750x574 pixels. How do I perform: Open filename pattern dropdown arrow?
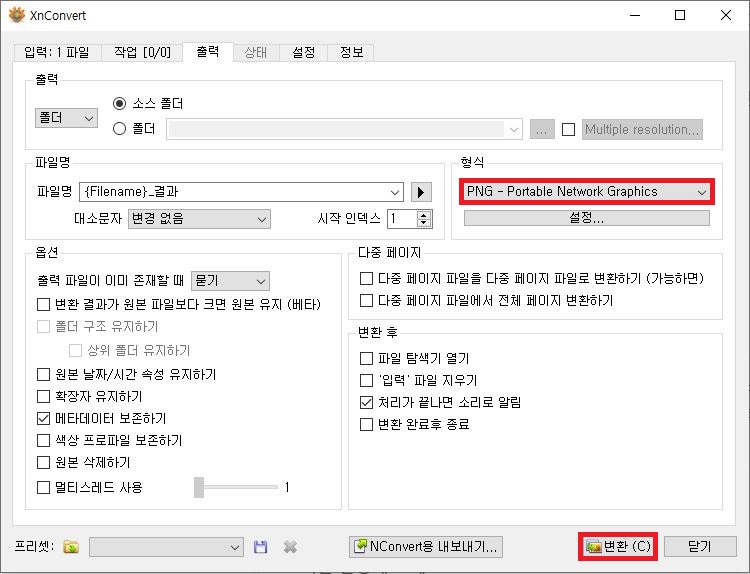tap(395, 192)
